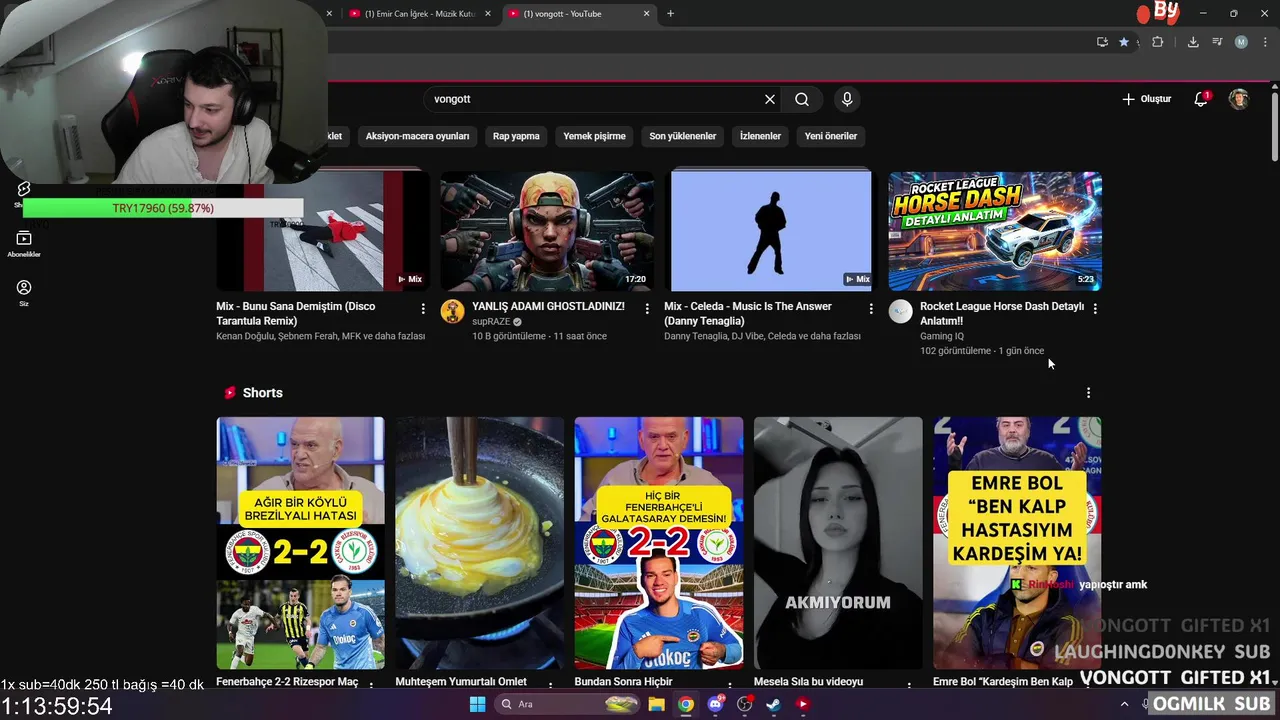Click the supRAZE channel avatar

tap(453, 311)
